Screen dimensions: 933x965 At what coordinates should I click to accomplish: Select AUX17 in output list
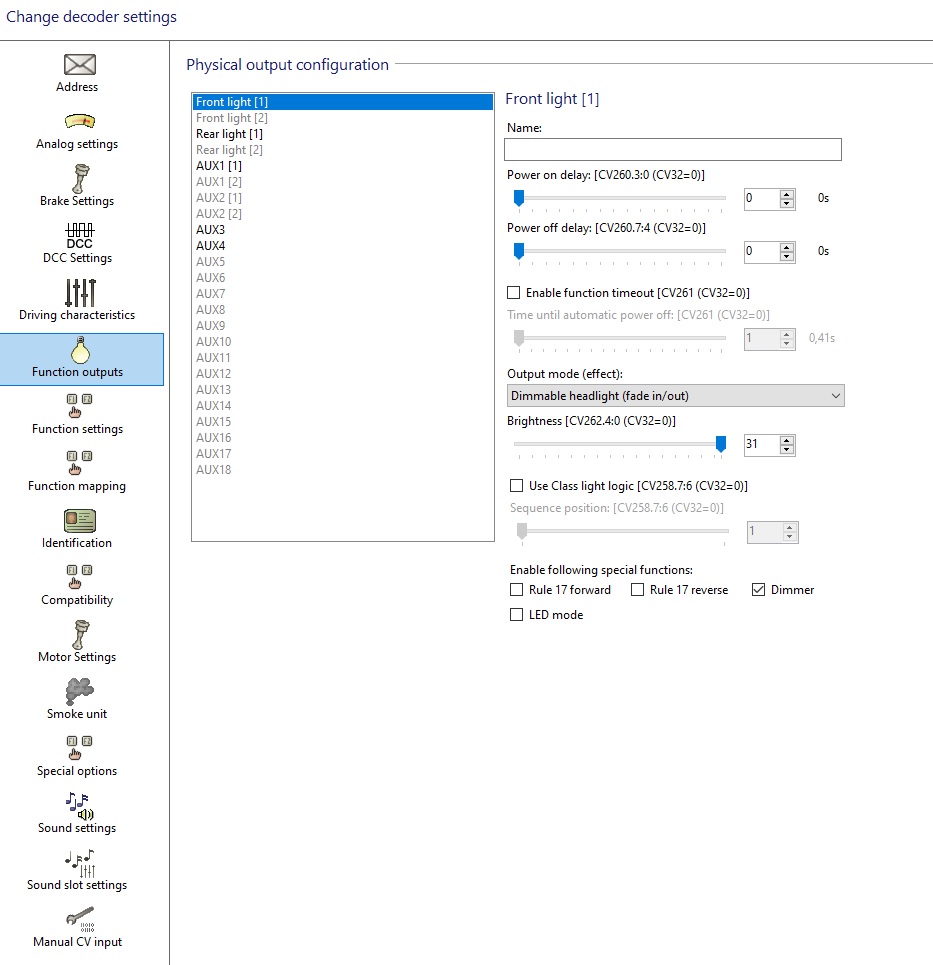point(343,454)
